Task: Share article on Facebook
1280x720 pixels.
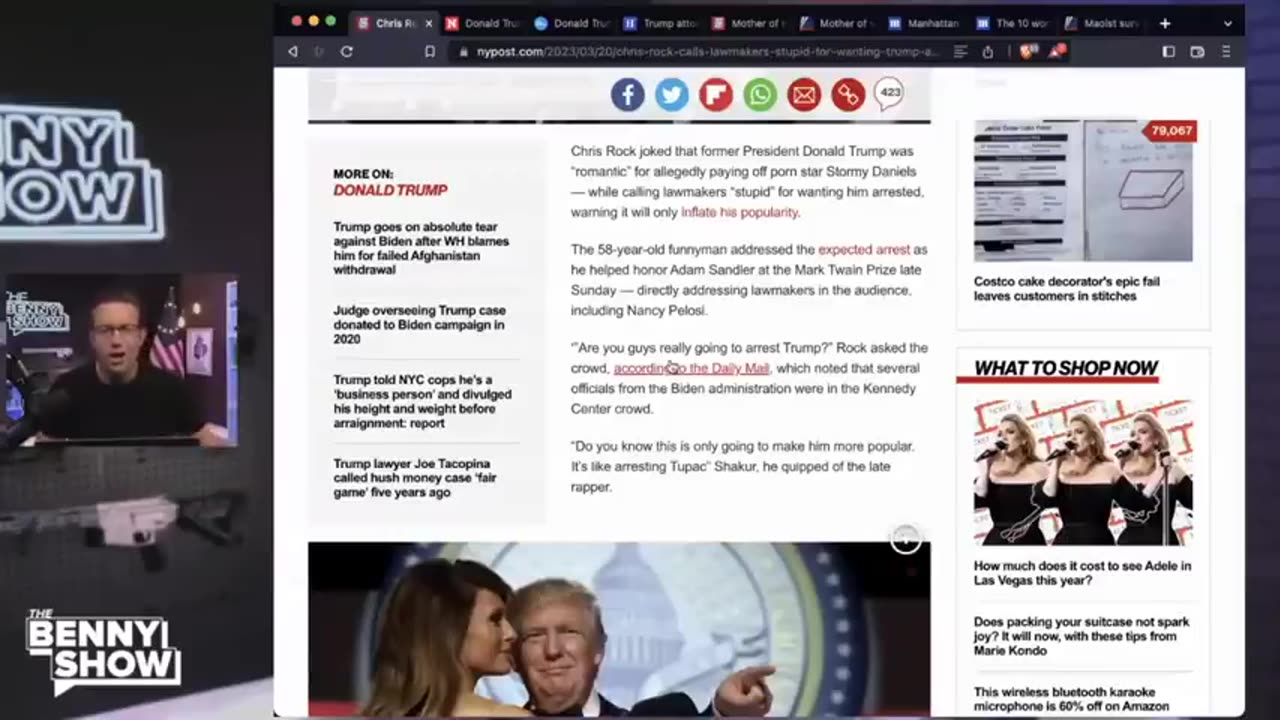Action: (628, 95)
